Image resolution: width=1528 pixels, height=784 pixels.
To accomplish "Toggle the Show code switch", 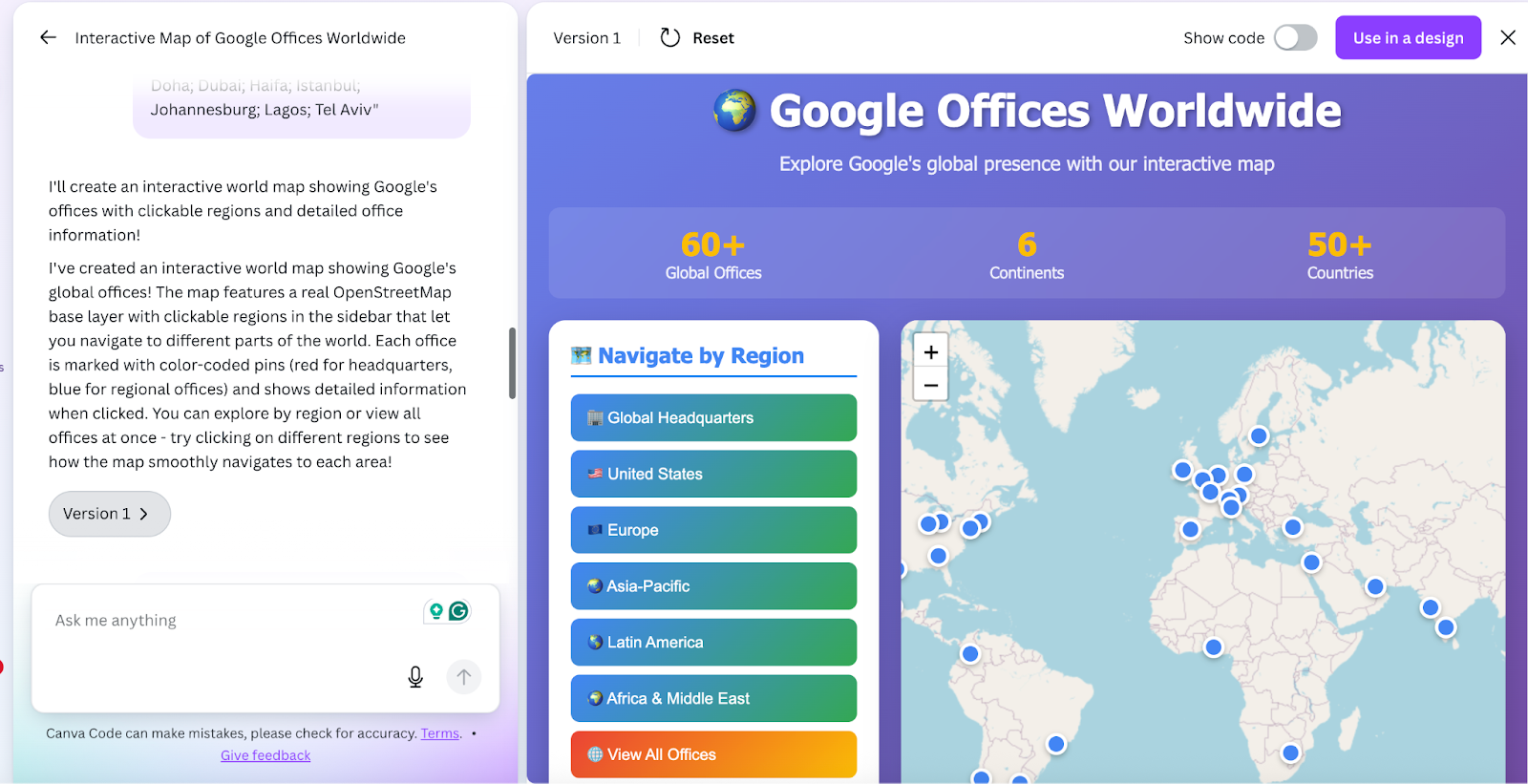I will click(1295, 37).
